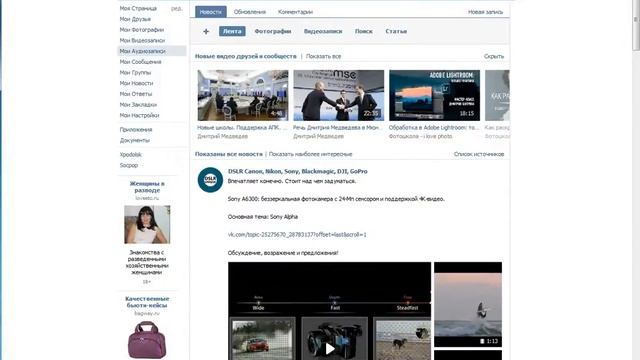Click Новая запись link
Screen dimensions: 640x360
[x=485, y=12]
